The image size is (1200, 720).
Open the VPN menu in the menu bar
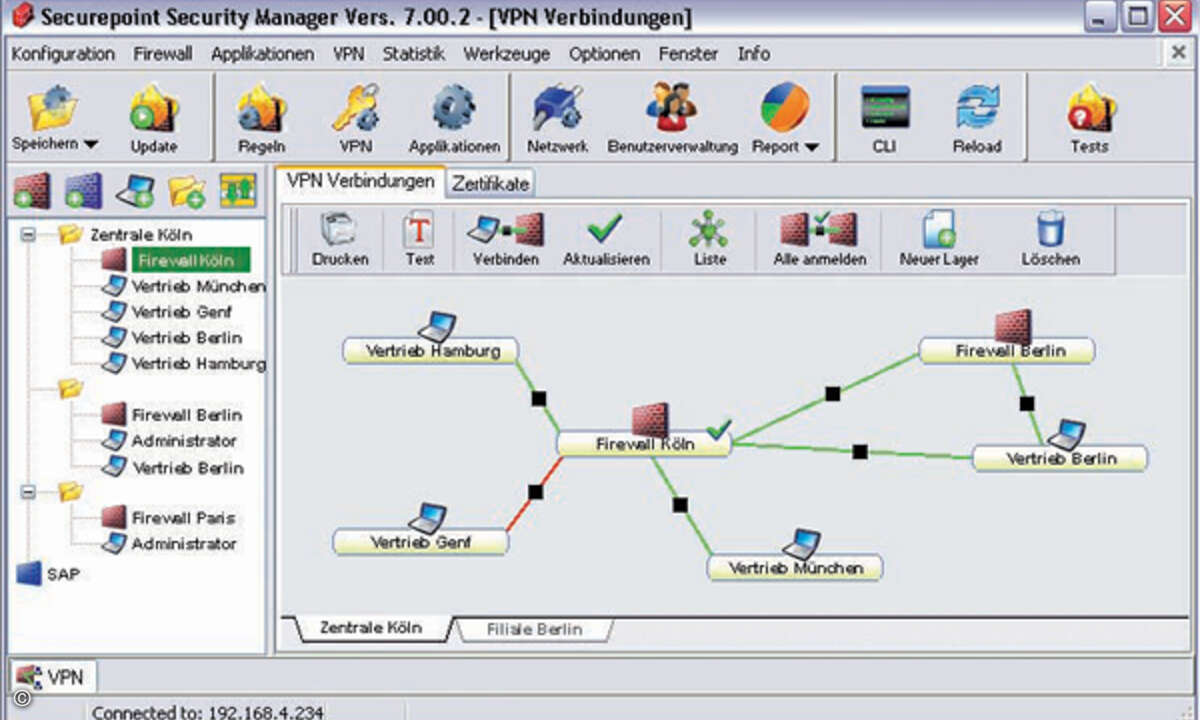point(348,53)
